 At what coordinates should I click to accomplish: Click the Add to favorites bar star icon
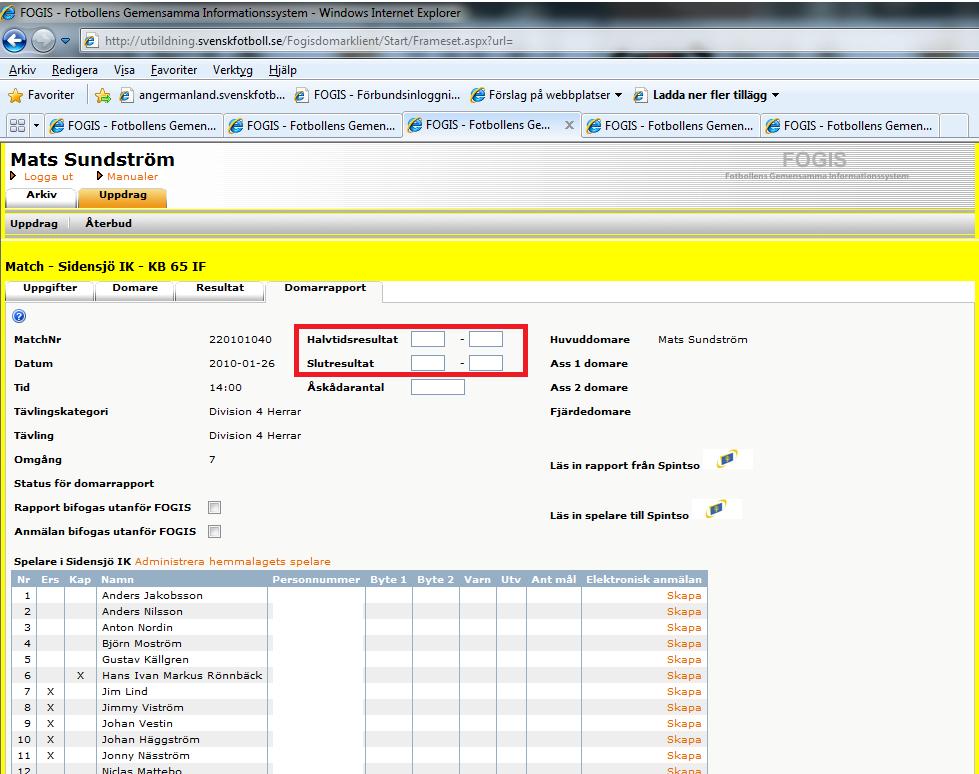click(103, 96)
